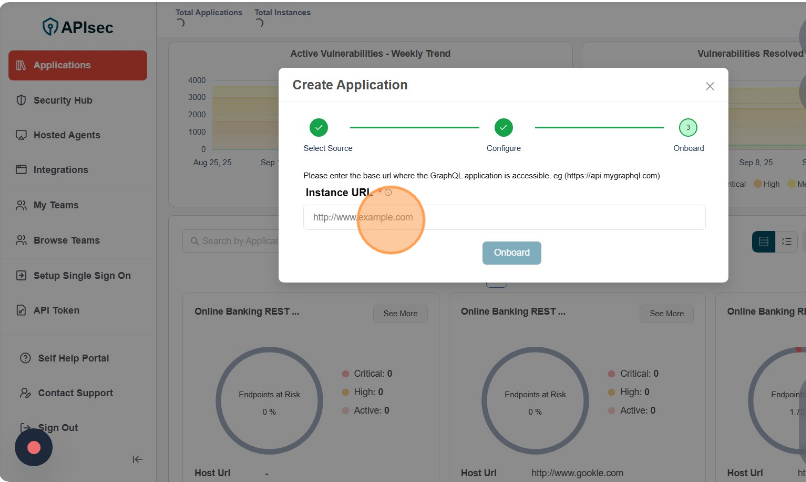
Task: Go back to the Select Source step
Action: pyautogui.click(x=318, y=128)
